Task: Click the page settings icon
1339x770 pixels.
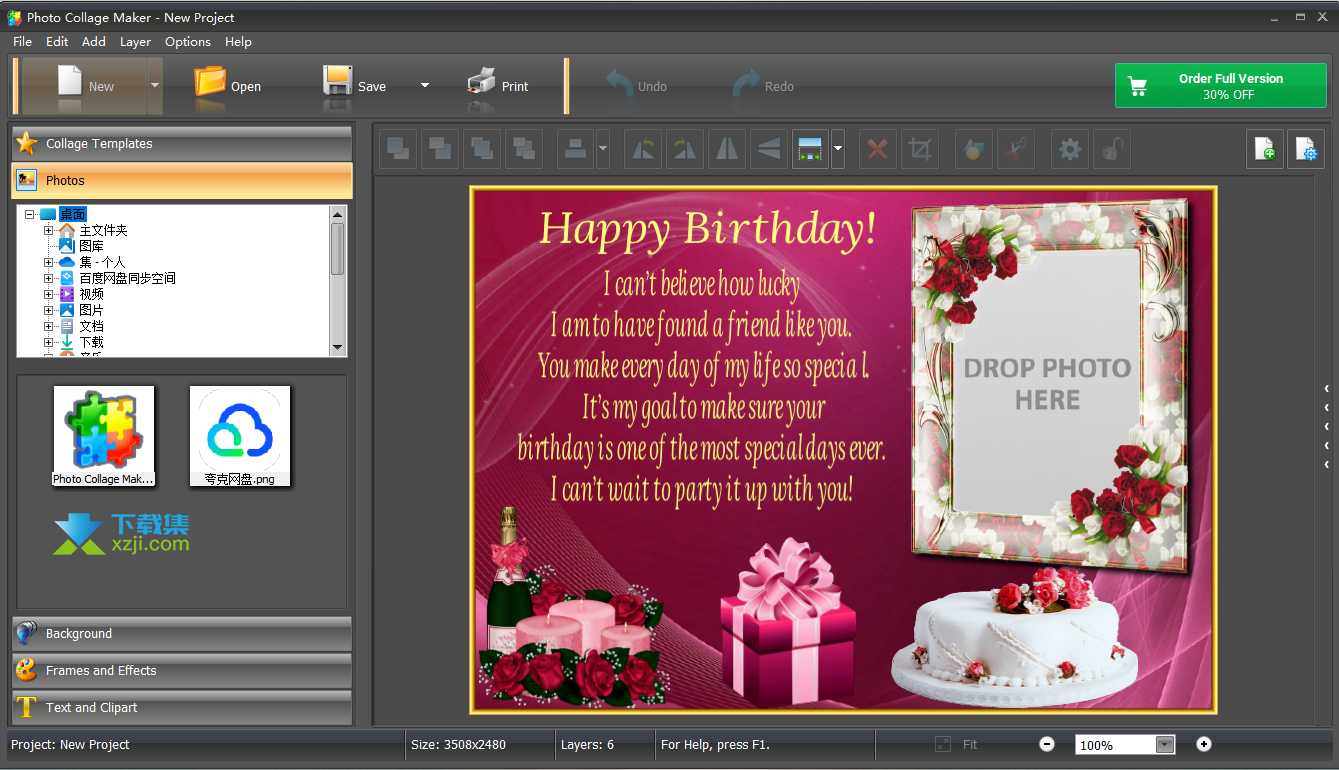Action: pos(1306,150)
